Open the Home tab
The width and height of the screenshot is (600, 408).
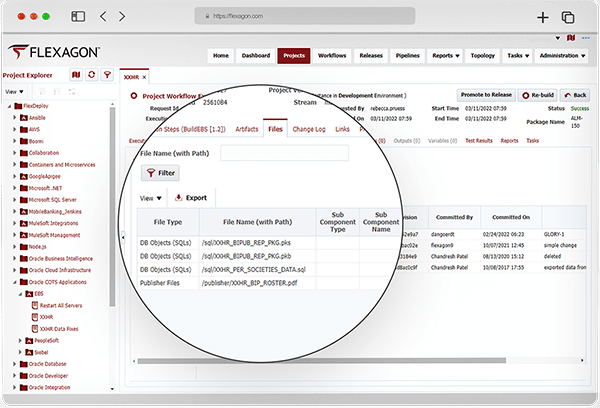(x=221, y=56)
